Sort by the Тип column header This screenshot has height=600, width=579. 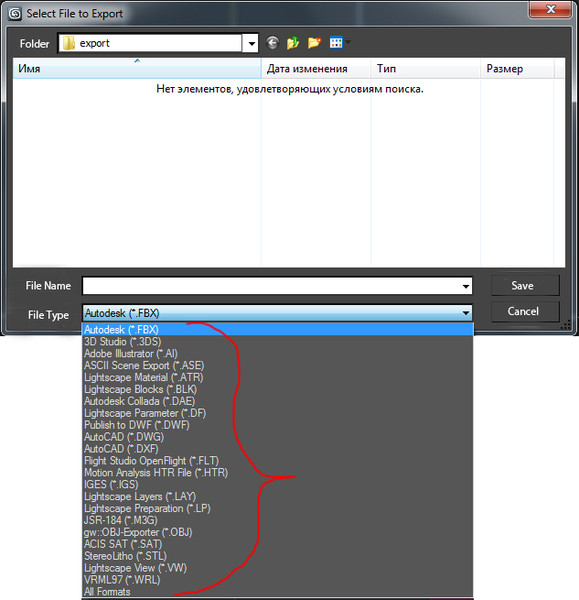click(x=426, y=69)
